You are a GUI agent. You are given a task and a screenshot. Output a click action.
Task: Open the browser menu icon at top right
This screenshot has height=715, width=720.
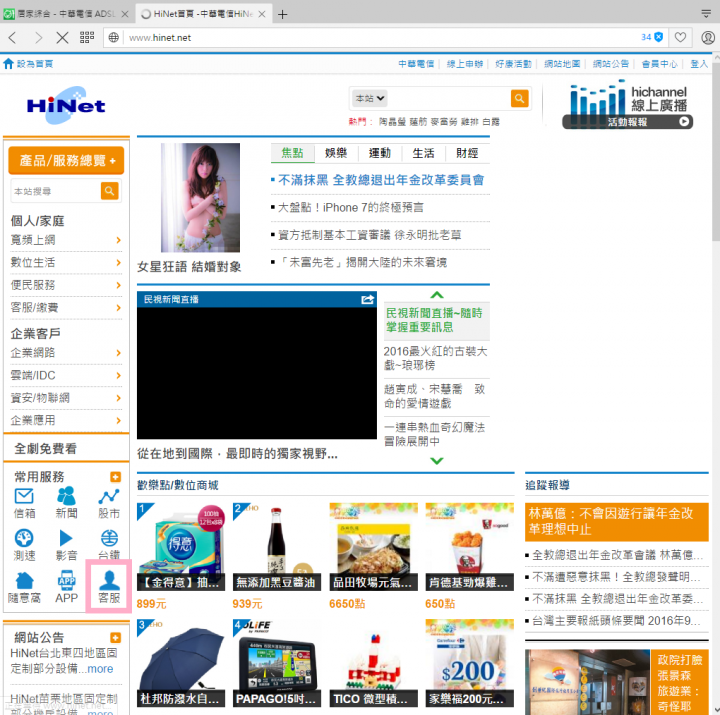[706, 13]
